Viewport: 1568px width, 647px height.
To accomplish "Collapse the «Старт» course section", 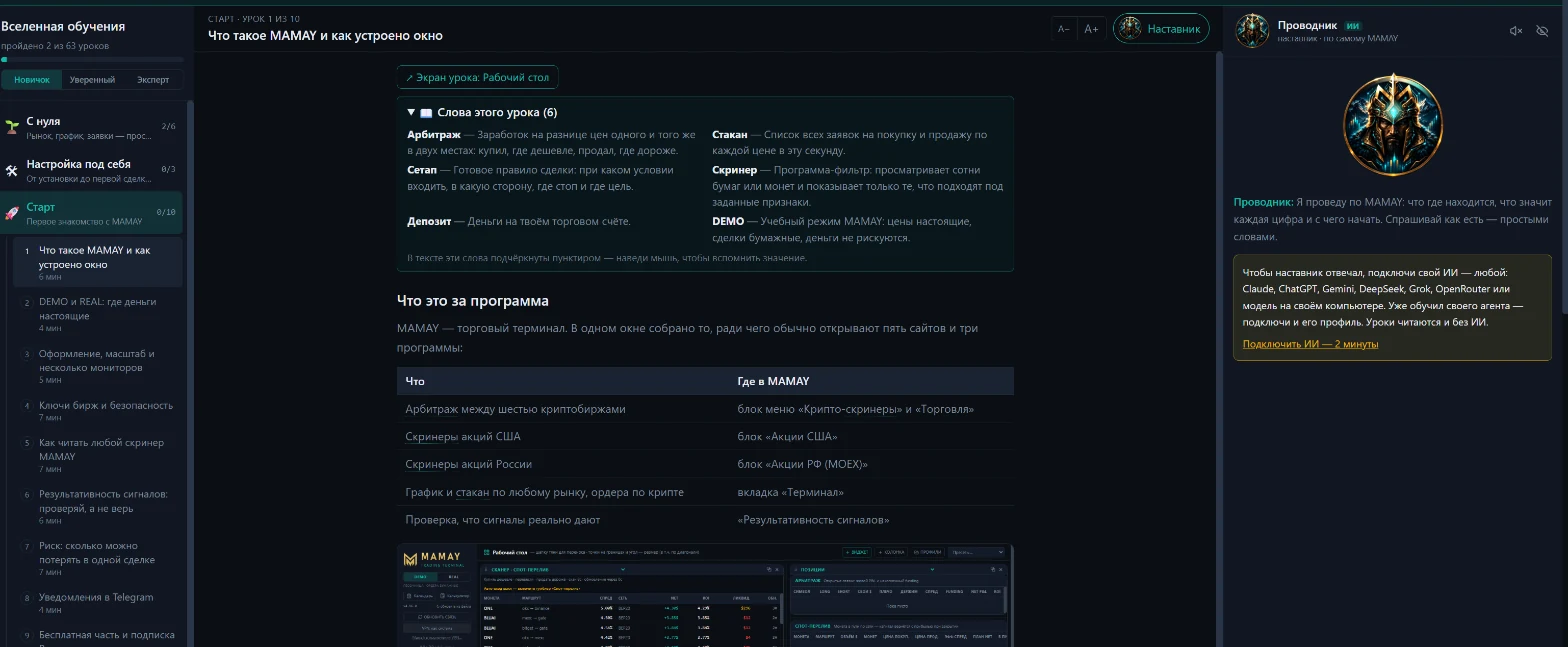I will [91, 213].
